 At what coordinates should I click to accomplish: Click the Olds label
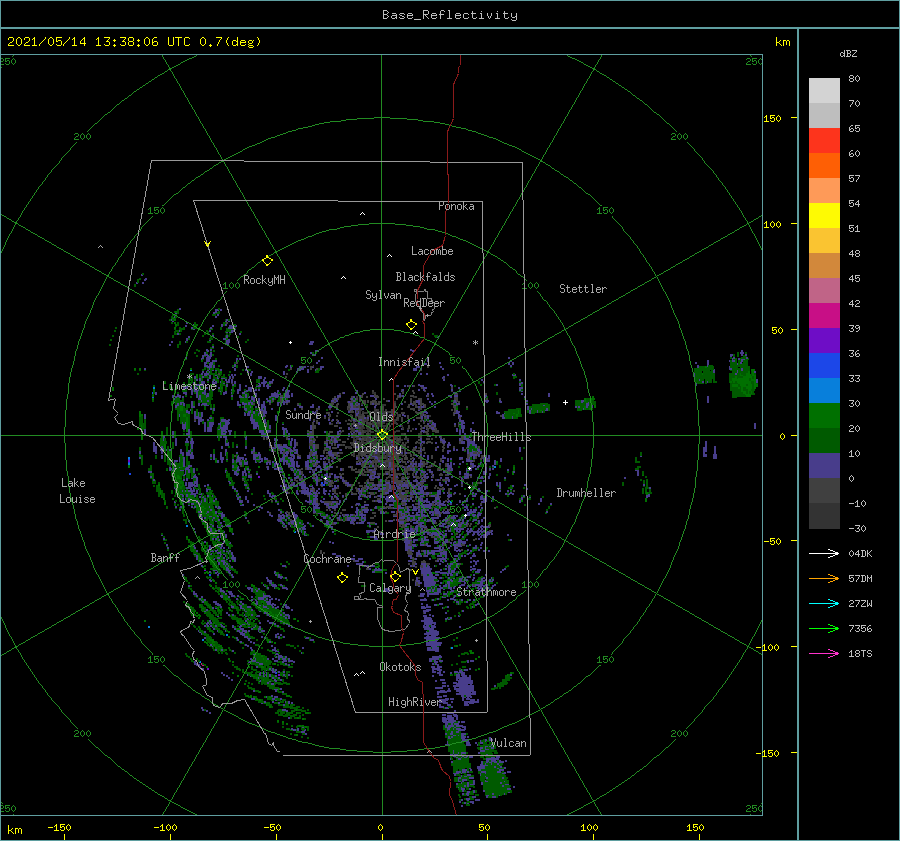tap(381, 416)
